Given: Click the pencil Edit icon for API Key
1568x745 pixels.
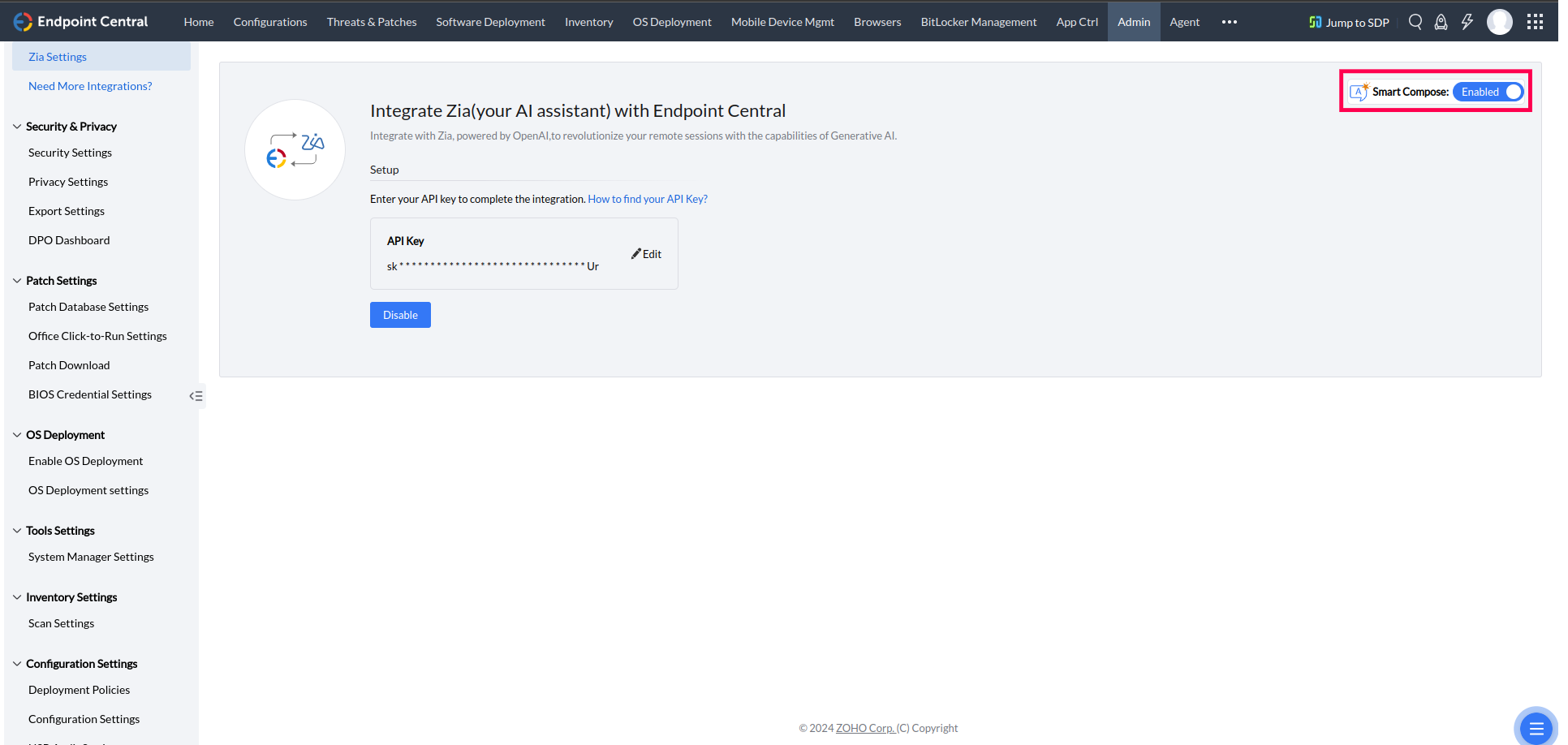Looking at the screenshot, I should pyautogui.click(x=636, y=254).
